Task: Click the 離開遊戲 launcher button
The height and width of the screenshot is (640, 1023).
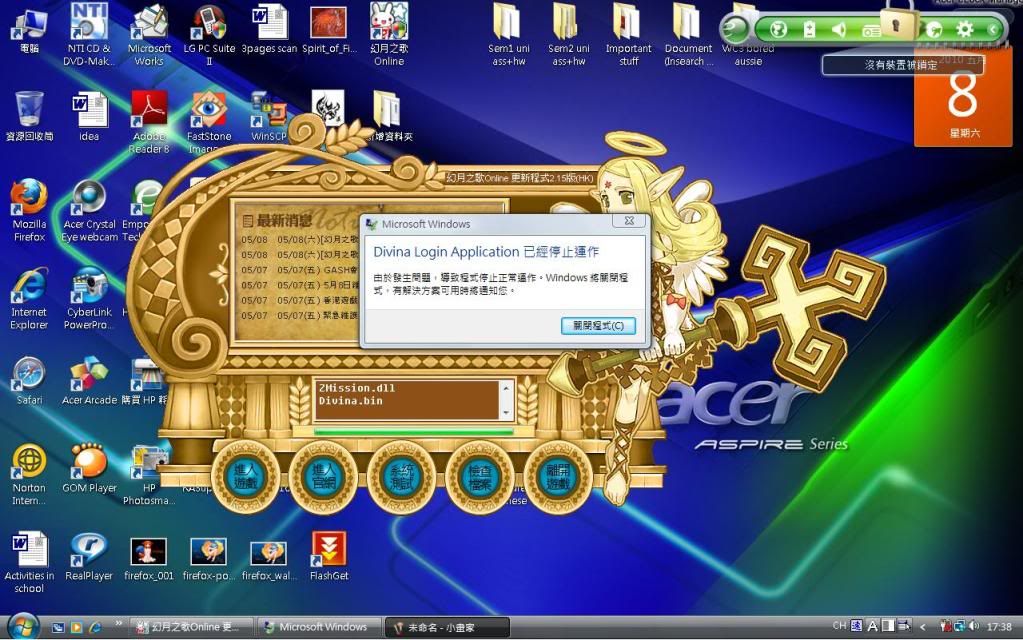Action: [x=558, y=477]
